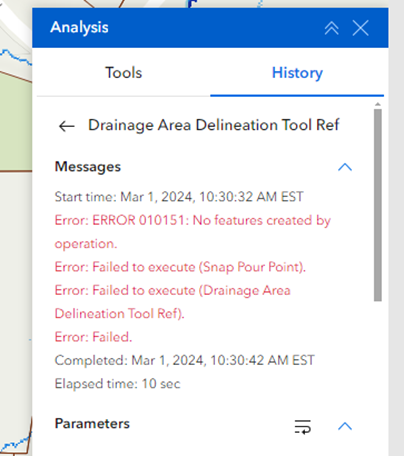
Task: Click the Completed timestamp message line
Action: tap(184, 360)
